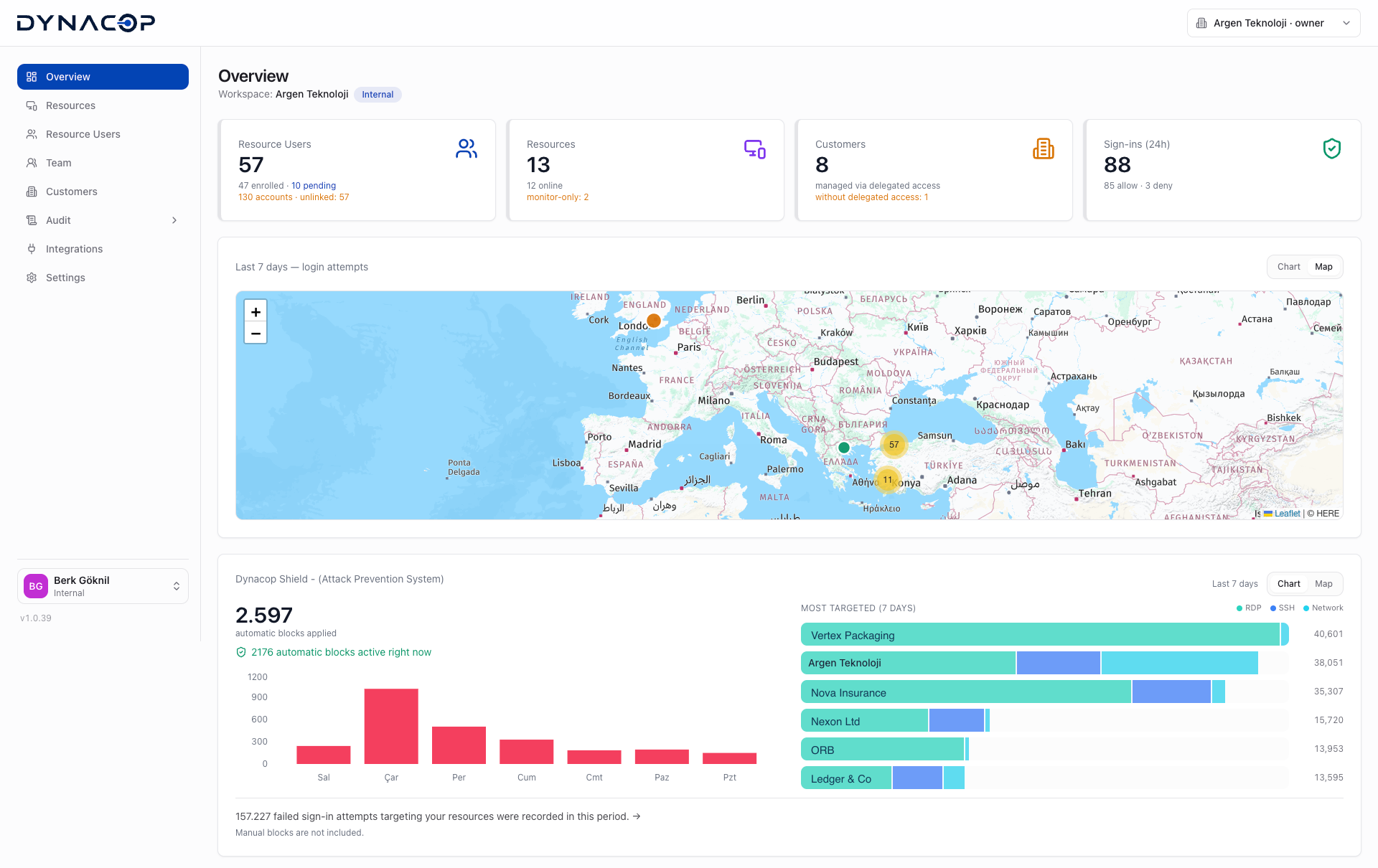Switch login attempts view to Map
1378x868 pixels.
(1323, 267)
